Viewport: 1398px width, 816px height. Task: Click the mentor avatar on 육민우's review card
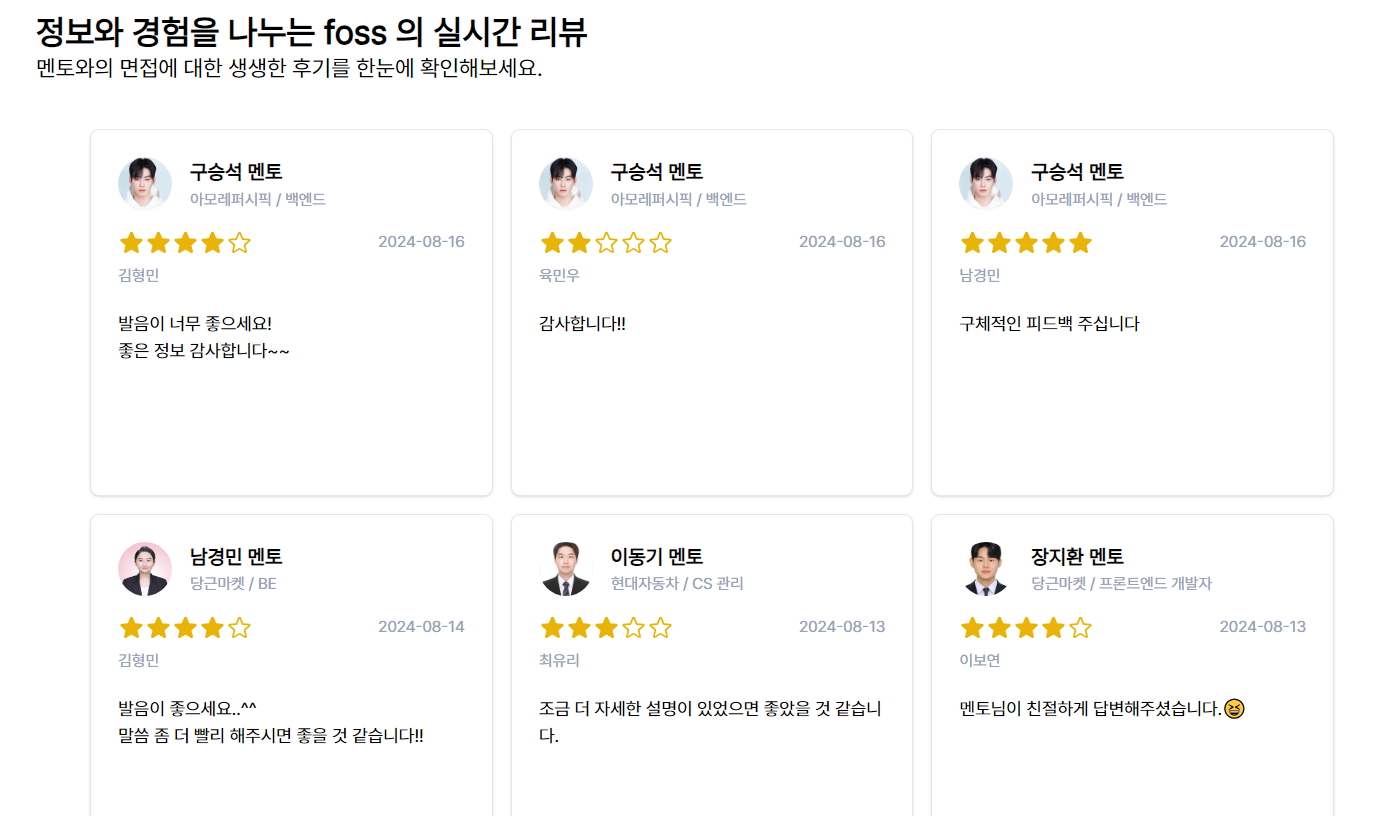click(566, 184)
